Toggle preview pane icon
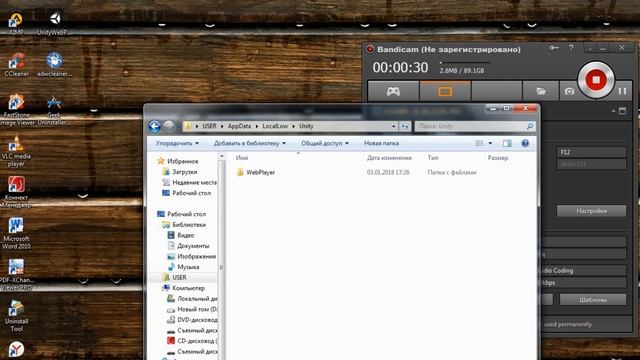Viewport: 640px width, 360px height. (507, 143)
